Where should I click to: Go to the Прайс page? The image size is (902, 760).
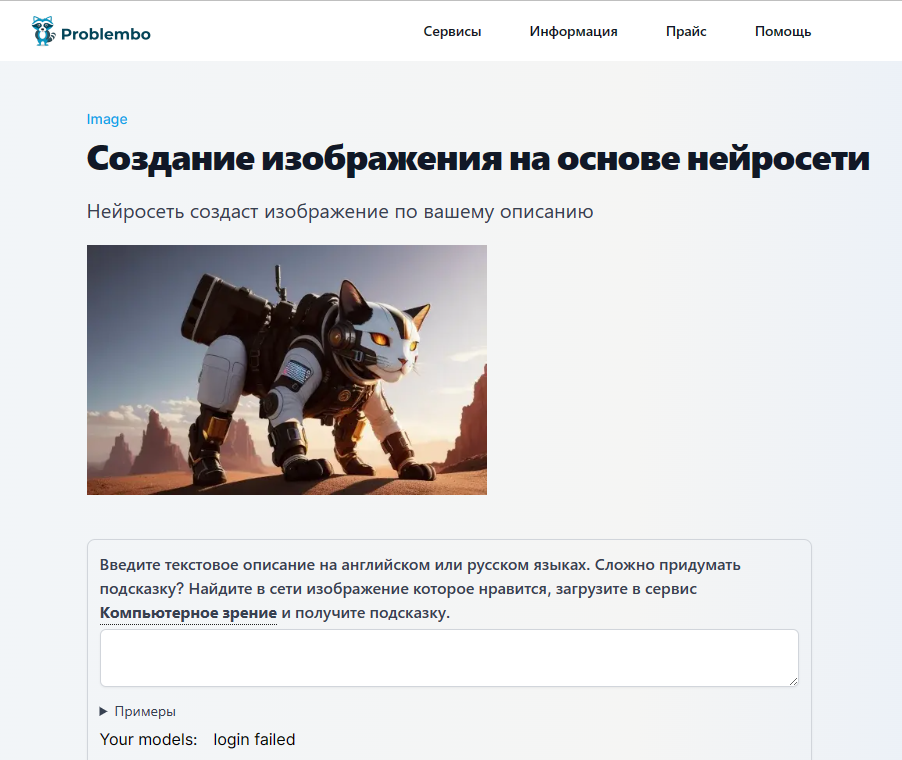point(686,32)
